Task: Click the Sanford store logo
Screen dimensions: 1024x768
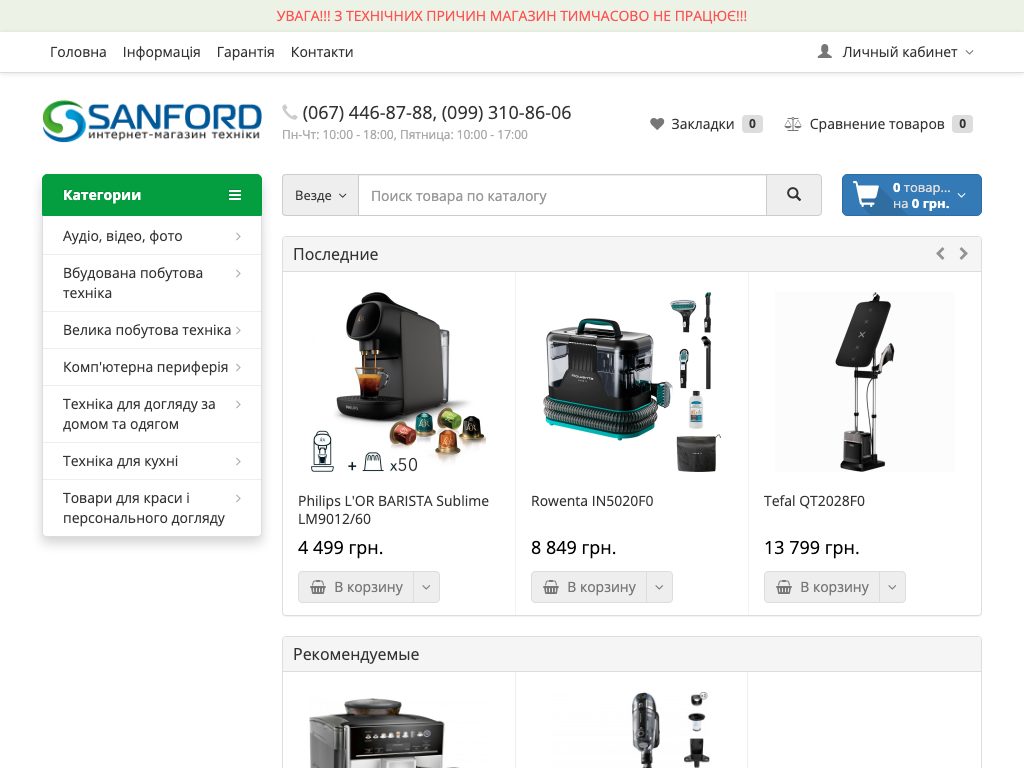Action: coord(152,121)
